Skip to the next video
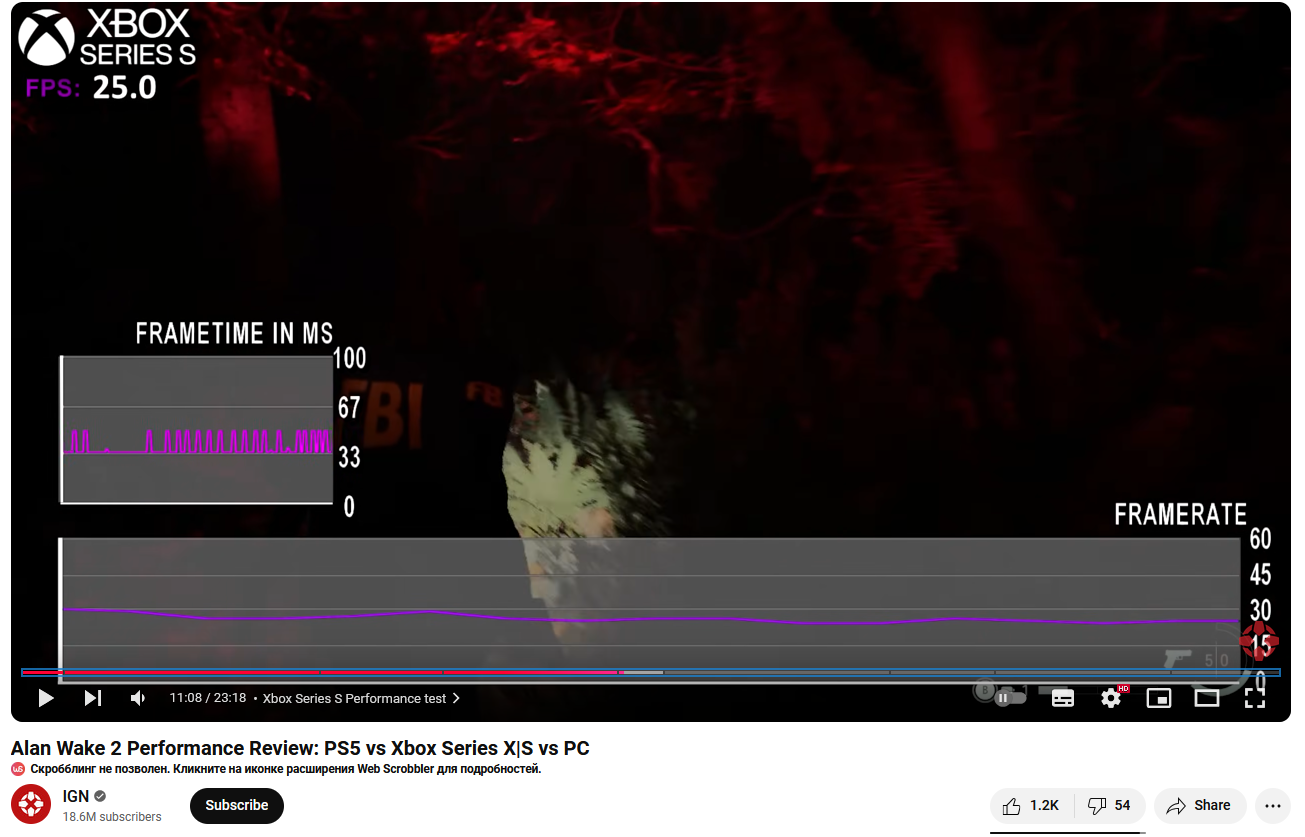 (92, 698)
